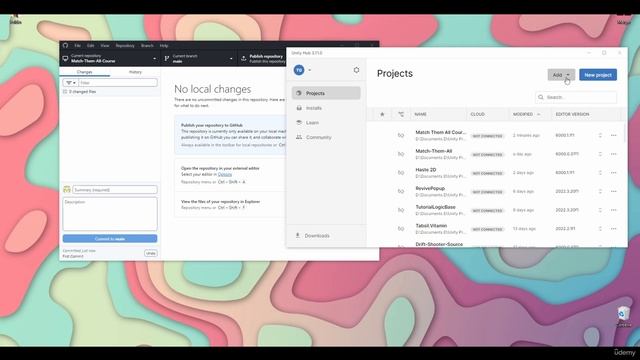Focus the commit Description box

click(x=110, y=214)
